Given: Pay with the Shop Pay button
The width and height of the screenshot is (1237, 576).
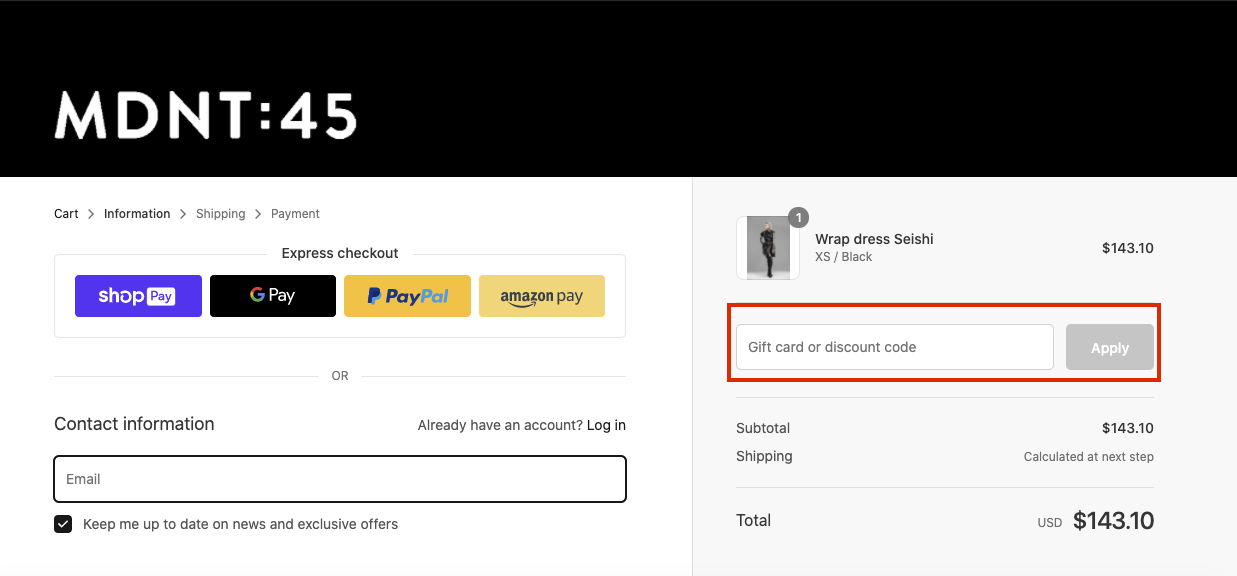Looking at the screenshot, I should [138, 296].
